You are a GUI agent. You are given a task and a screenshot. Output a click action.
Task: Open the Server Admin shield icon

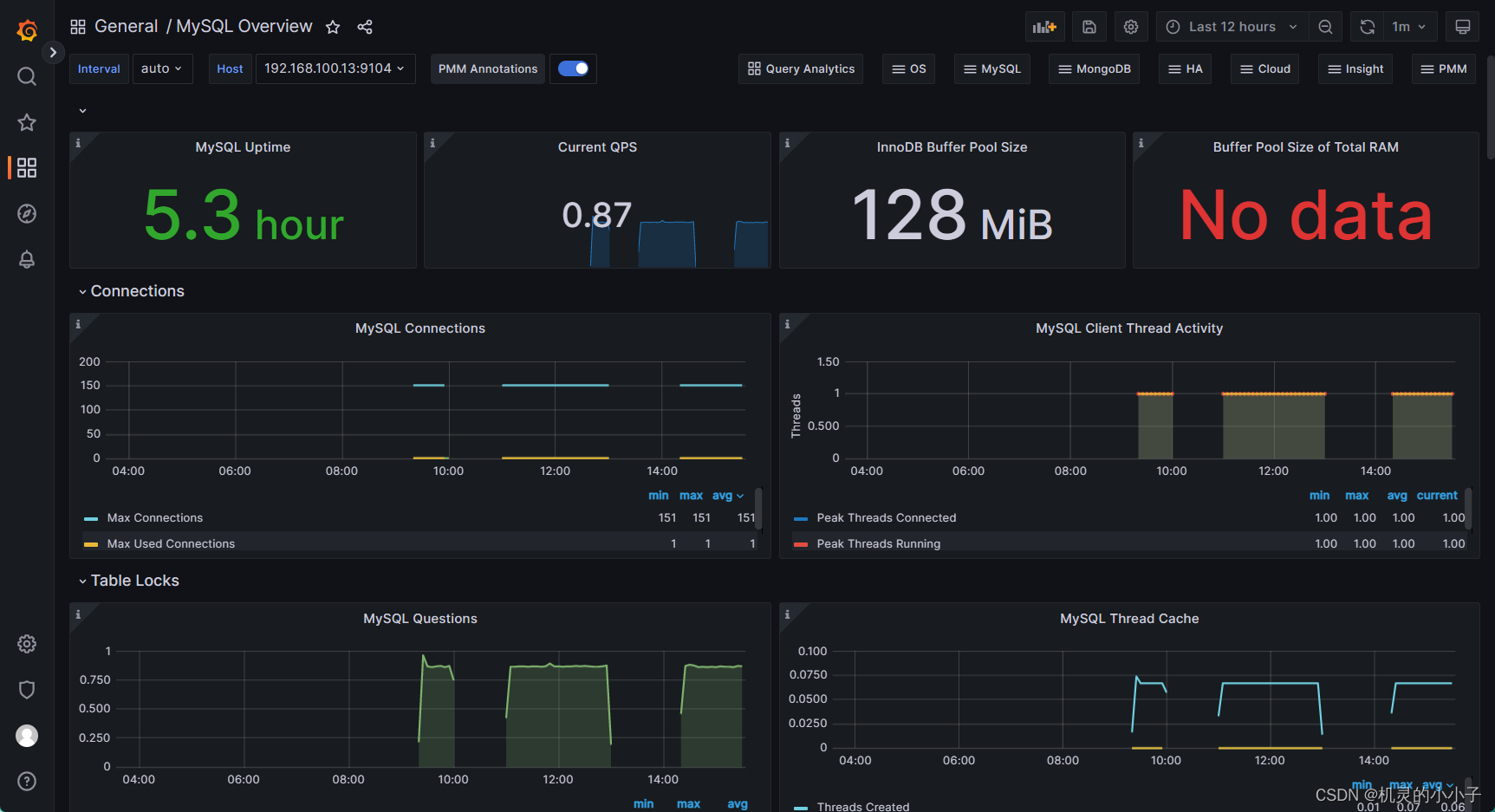click(x=27, y=690)
